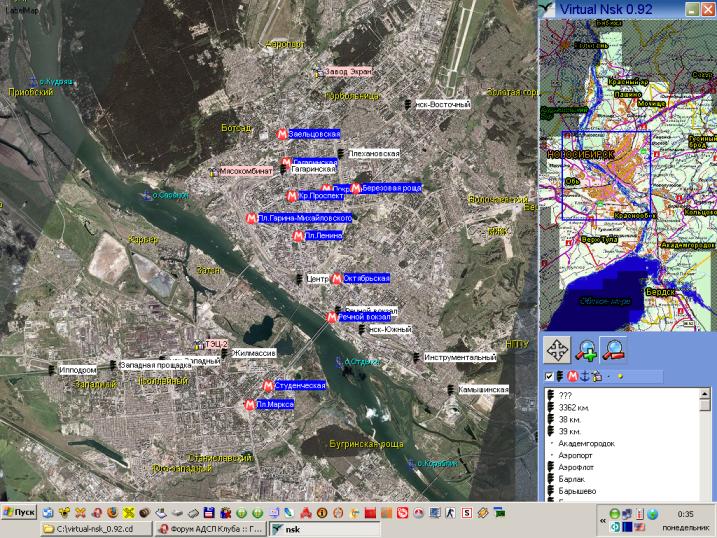The image size is (717, 538).
Task: Select the Студенческая metro marker on map
Action: (268, 386)
